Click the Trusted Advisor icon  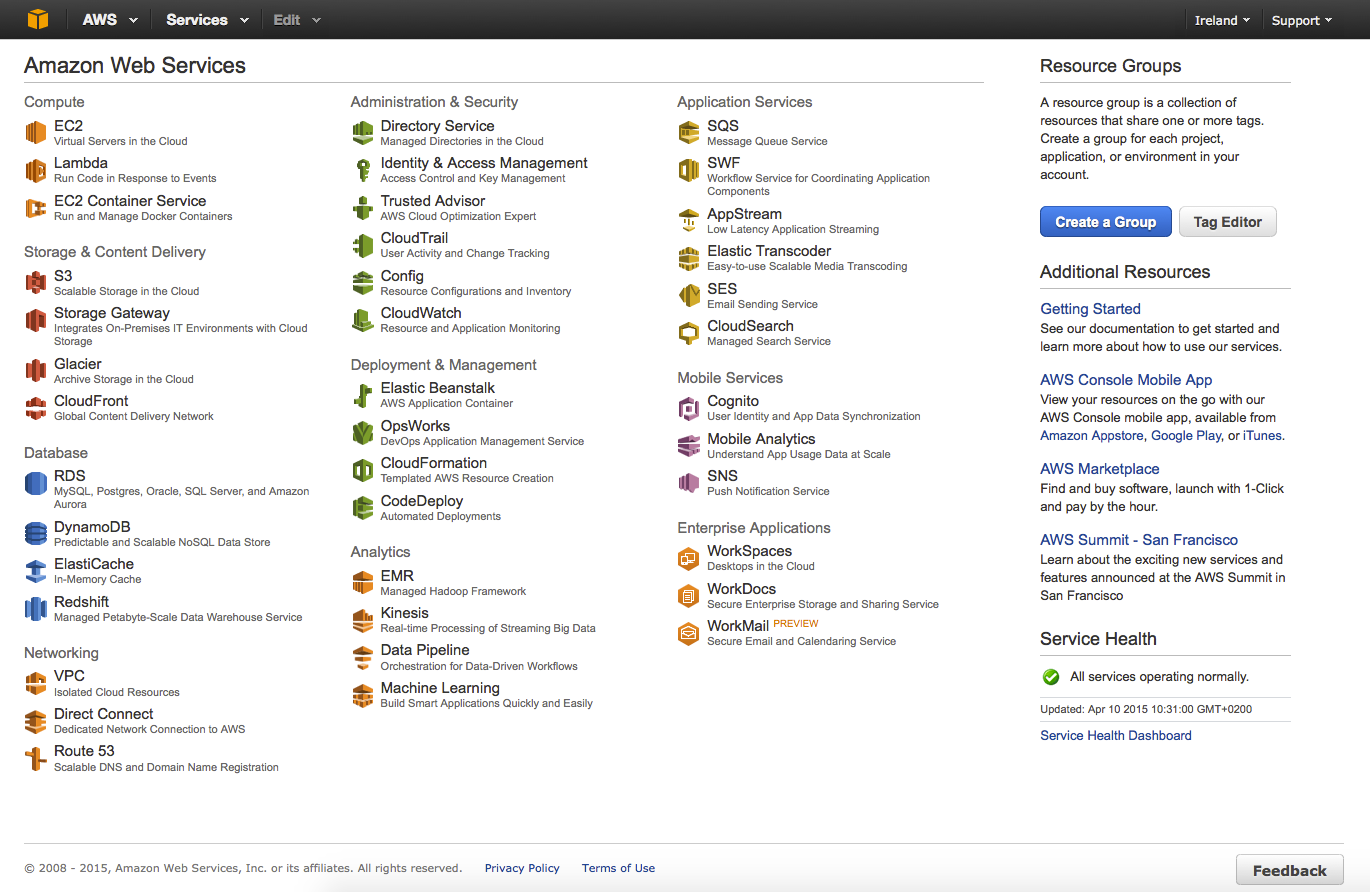[x=363, y=208]
